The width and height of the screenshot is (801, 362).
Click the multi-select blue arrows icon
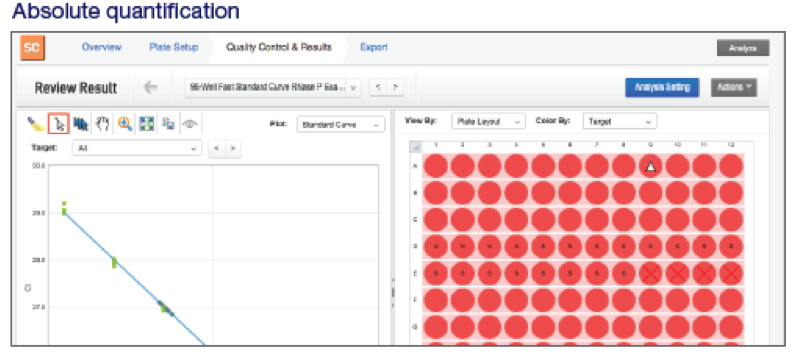pyautogui.click(x=81, y=124)
